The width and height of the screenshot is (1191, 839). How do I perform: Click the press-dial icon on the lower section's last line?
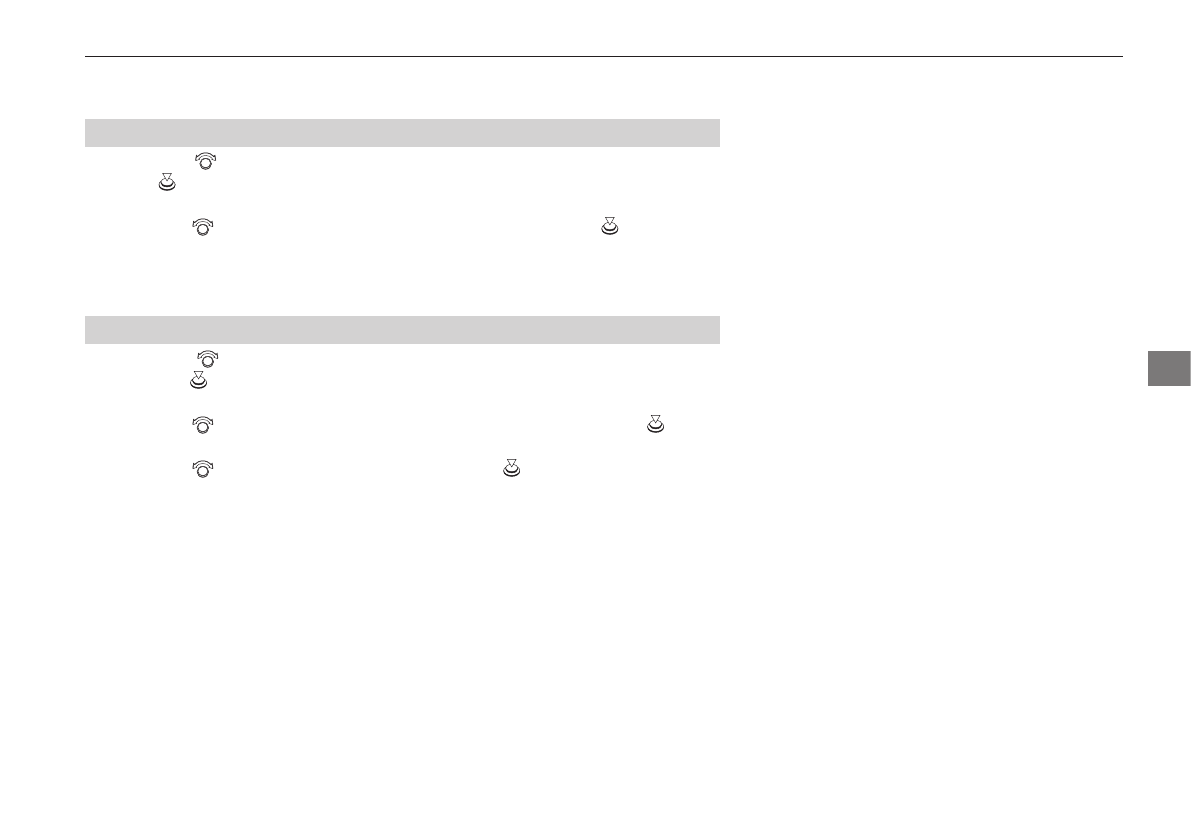[x=511, y=468]
